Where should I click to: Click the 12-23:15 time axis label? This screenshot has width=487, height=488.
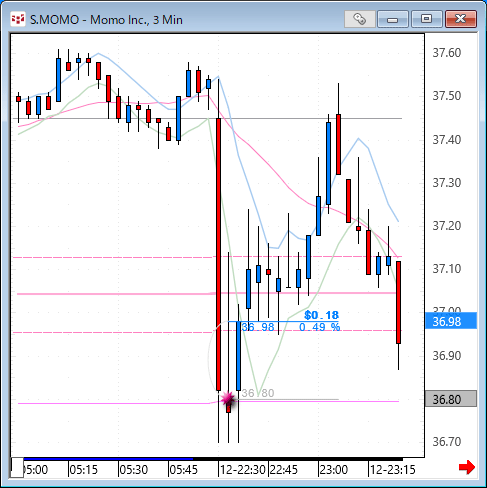point(393,470)
